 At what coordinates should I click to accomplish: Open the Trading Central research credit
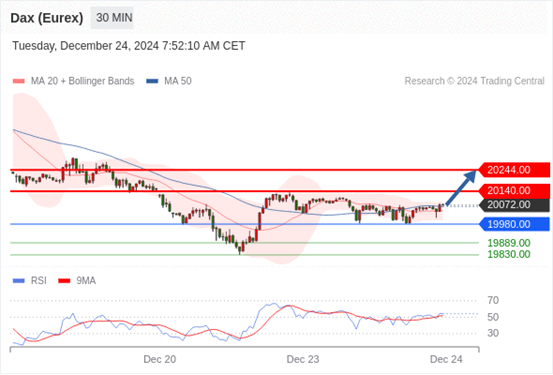474,81
